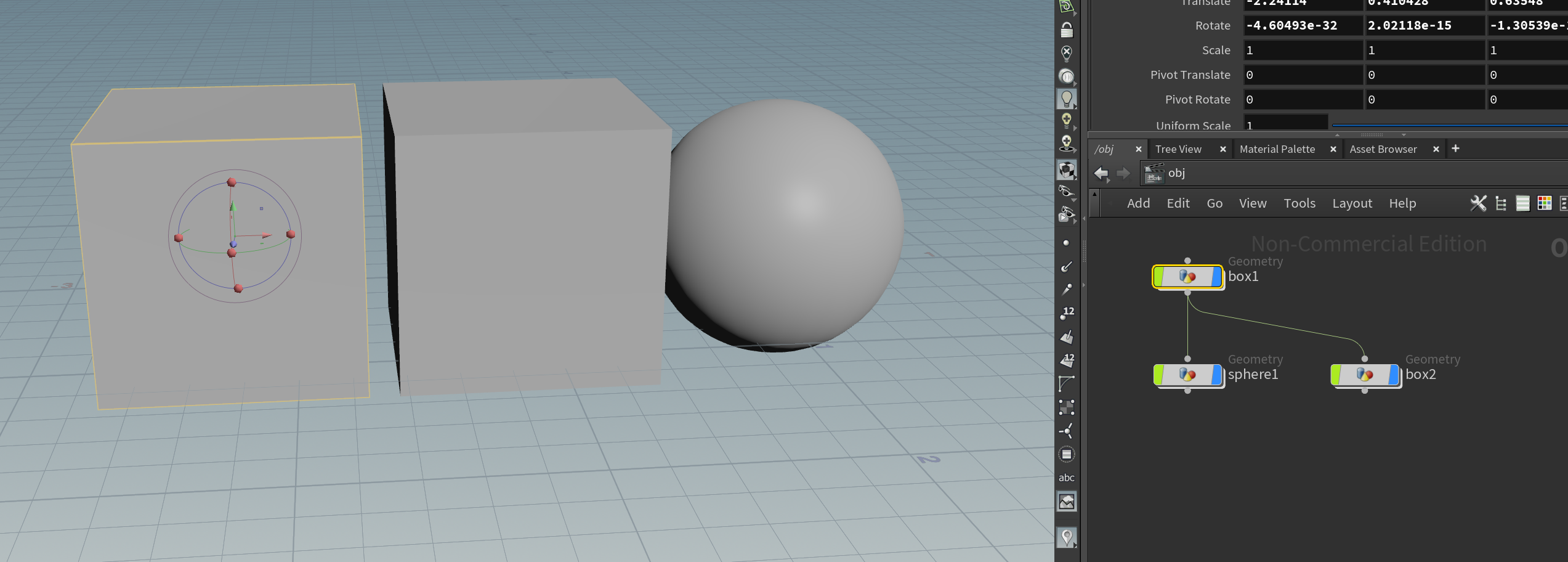
Task: Select the disable lighting bulb with X
Action: pos(1067,53)
